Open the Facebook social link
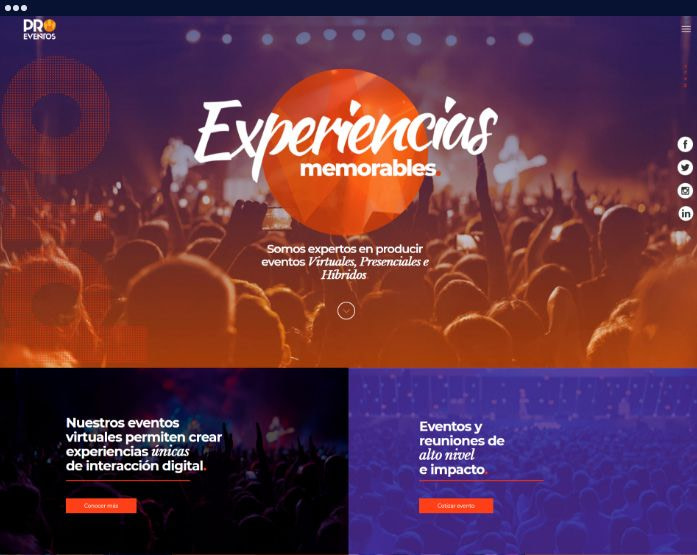 [x=685, y=144]
